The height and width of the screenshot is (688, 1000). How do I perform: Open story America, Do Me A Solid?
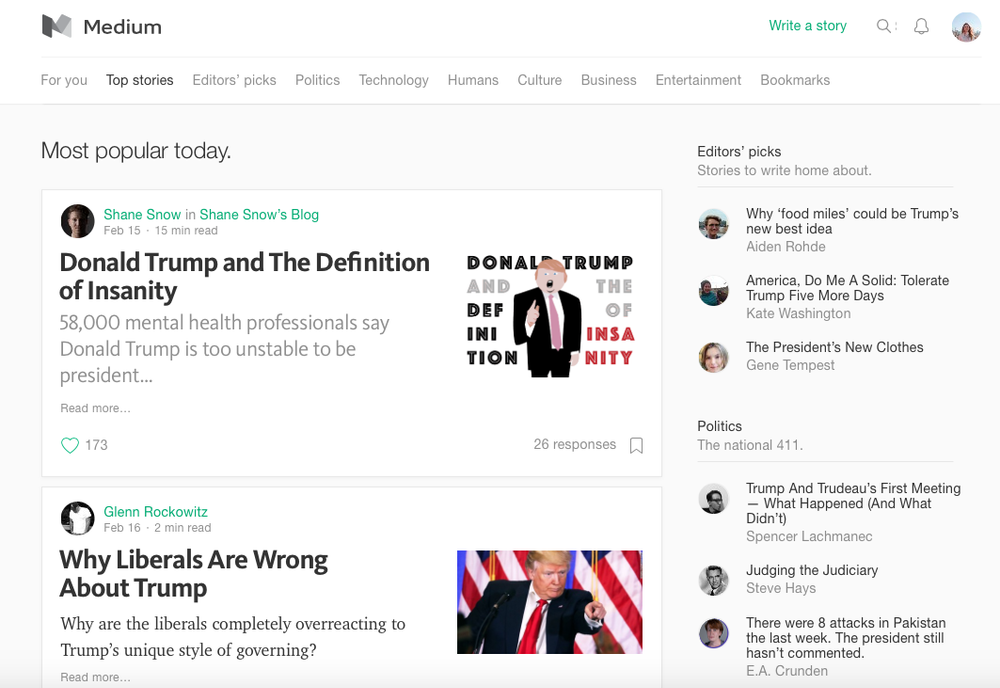[x=848, y=288]
